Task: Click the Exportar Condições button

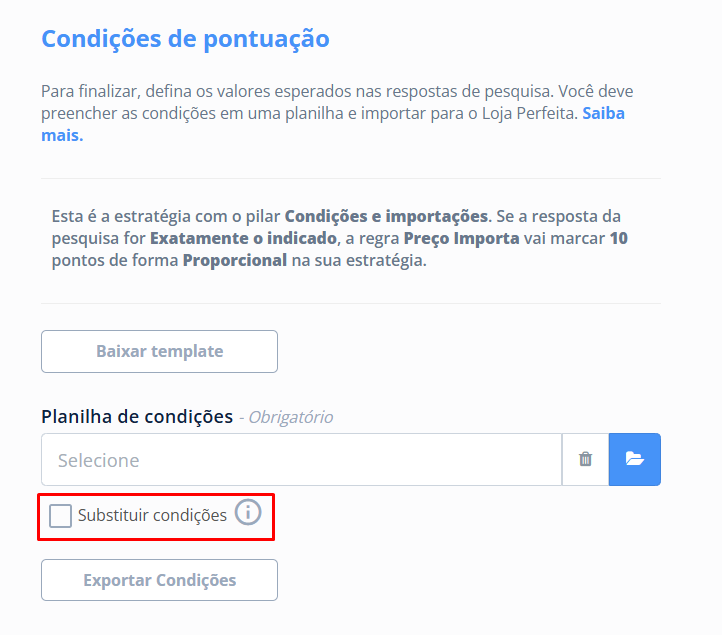Action: click(x=159, y=580)
